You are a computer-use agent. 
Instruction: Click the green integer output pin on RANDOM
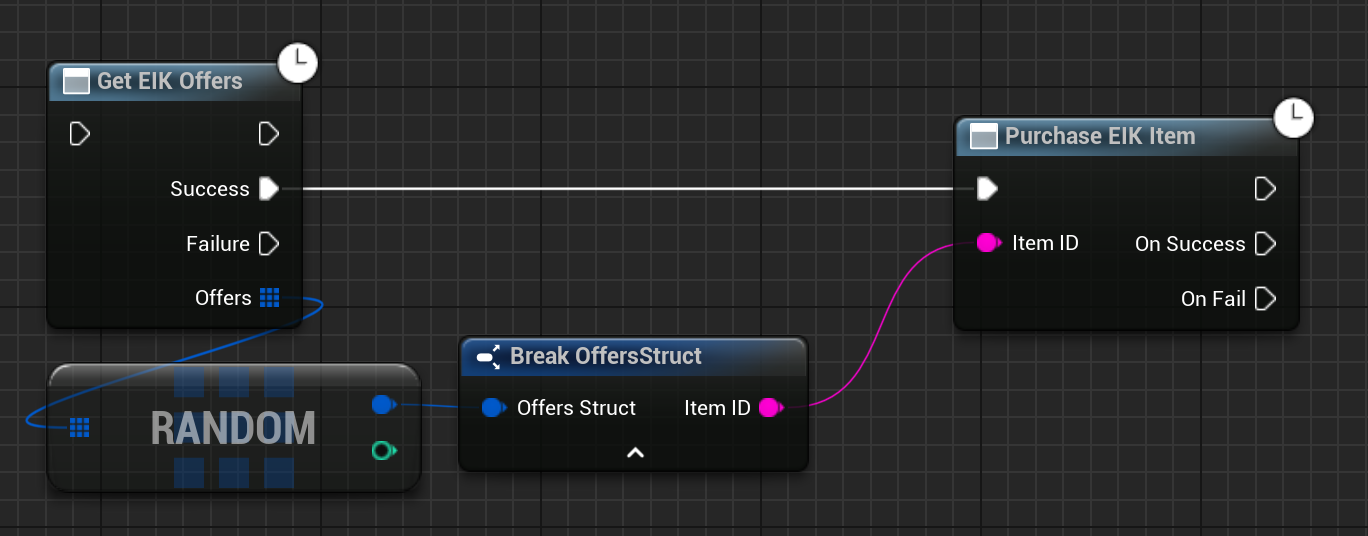[x=383, y=451]
